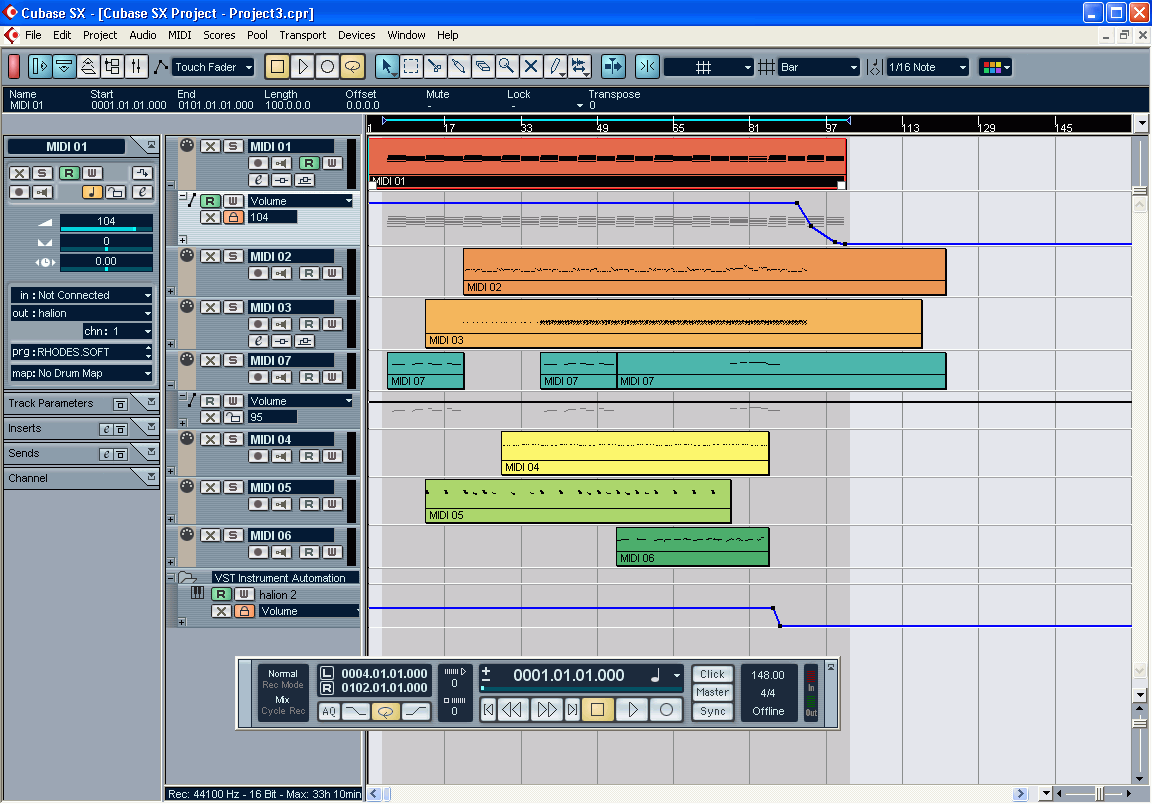Viewport: 1152px width, 804px height.
Task: Open the Devices menu
Action: coord(356,35)
